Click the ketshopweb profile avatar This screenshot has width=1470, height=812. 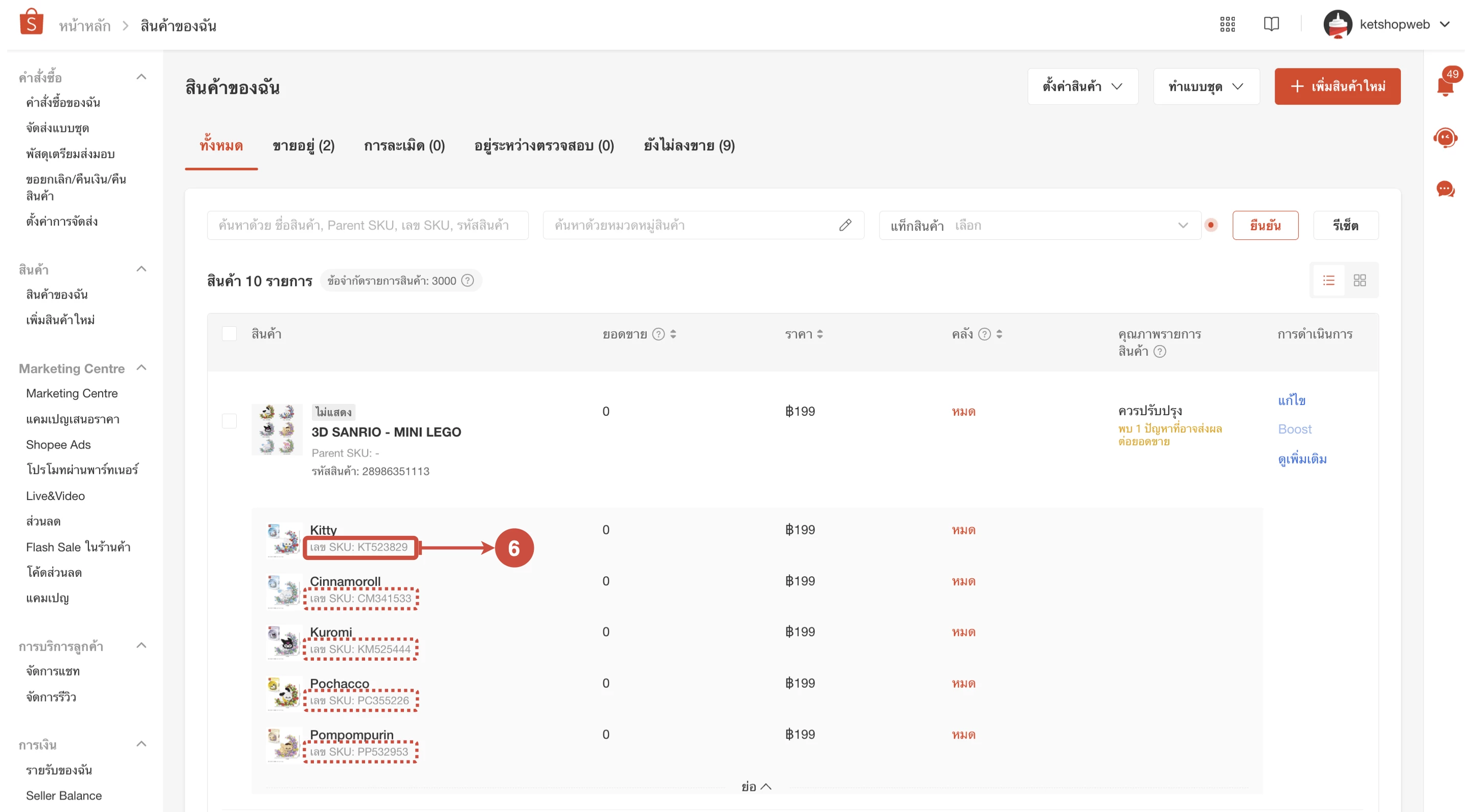coord(1338,25)
